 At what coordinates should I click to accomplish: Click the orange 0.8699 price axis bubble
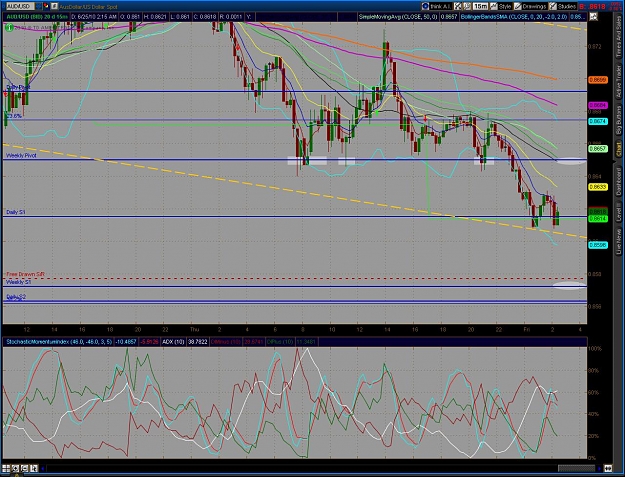(598, 80)
